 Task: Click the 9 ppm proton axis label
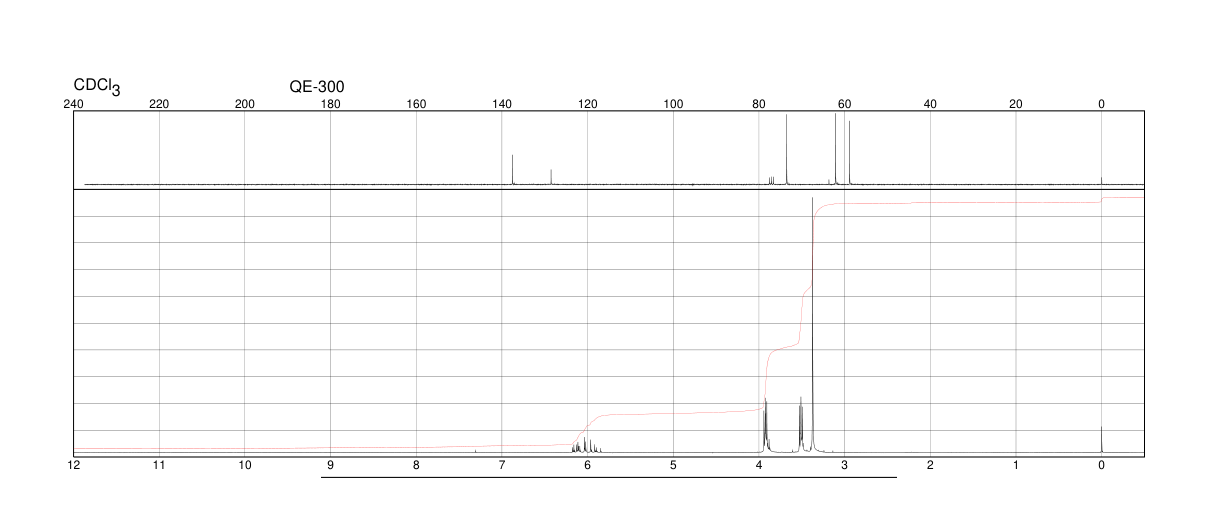point(330,466)
